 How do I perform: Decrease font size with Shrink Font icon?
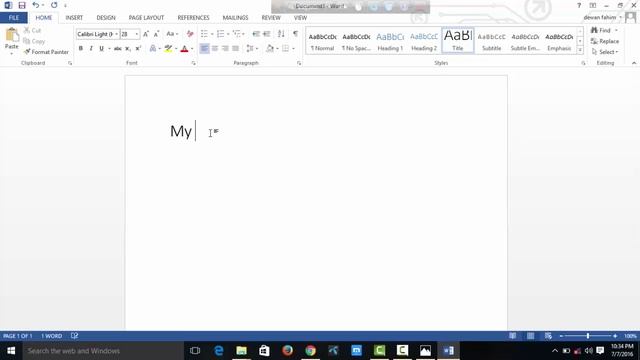156,34
